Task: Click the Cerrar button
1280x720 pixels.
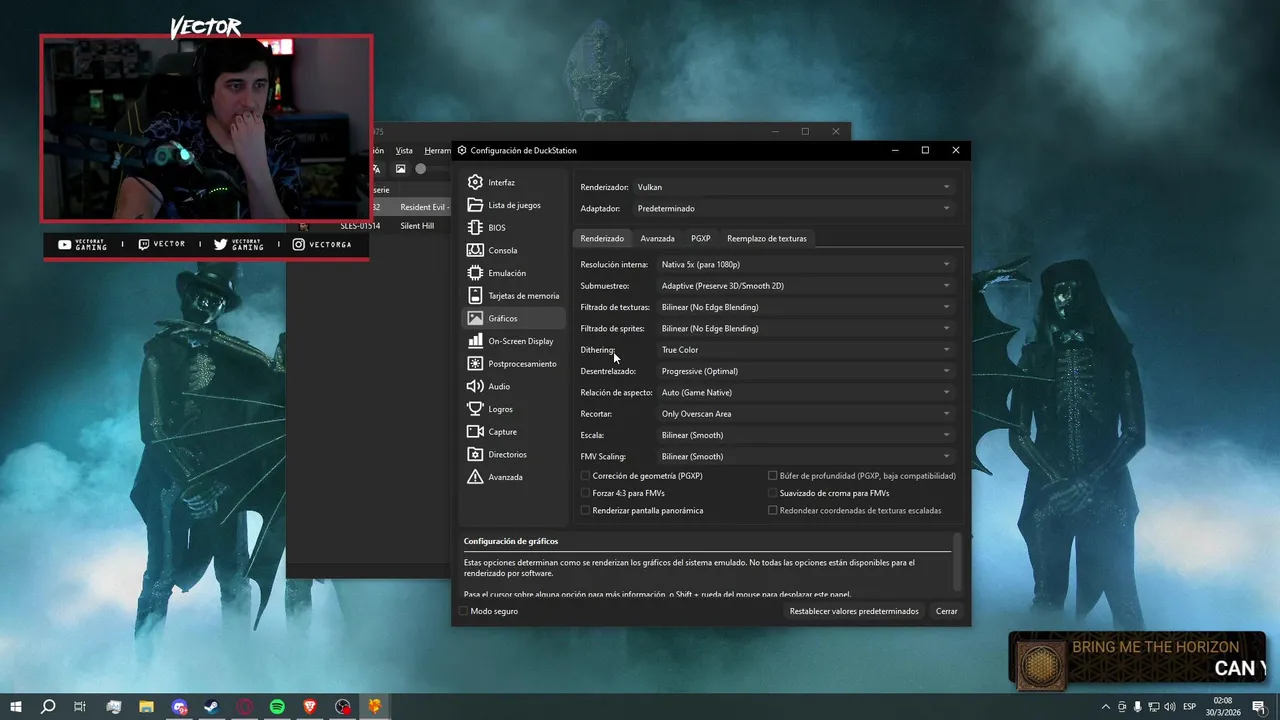Action: point(946,611)
